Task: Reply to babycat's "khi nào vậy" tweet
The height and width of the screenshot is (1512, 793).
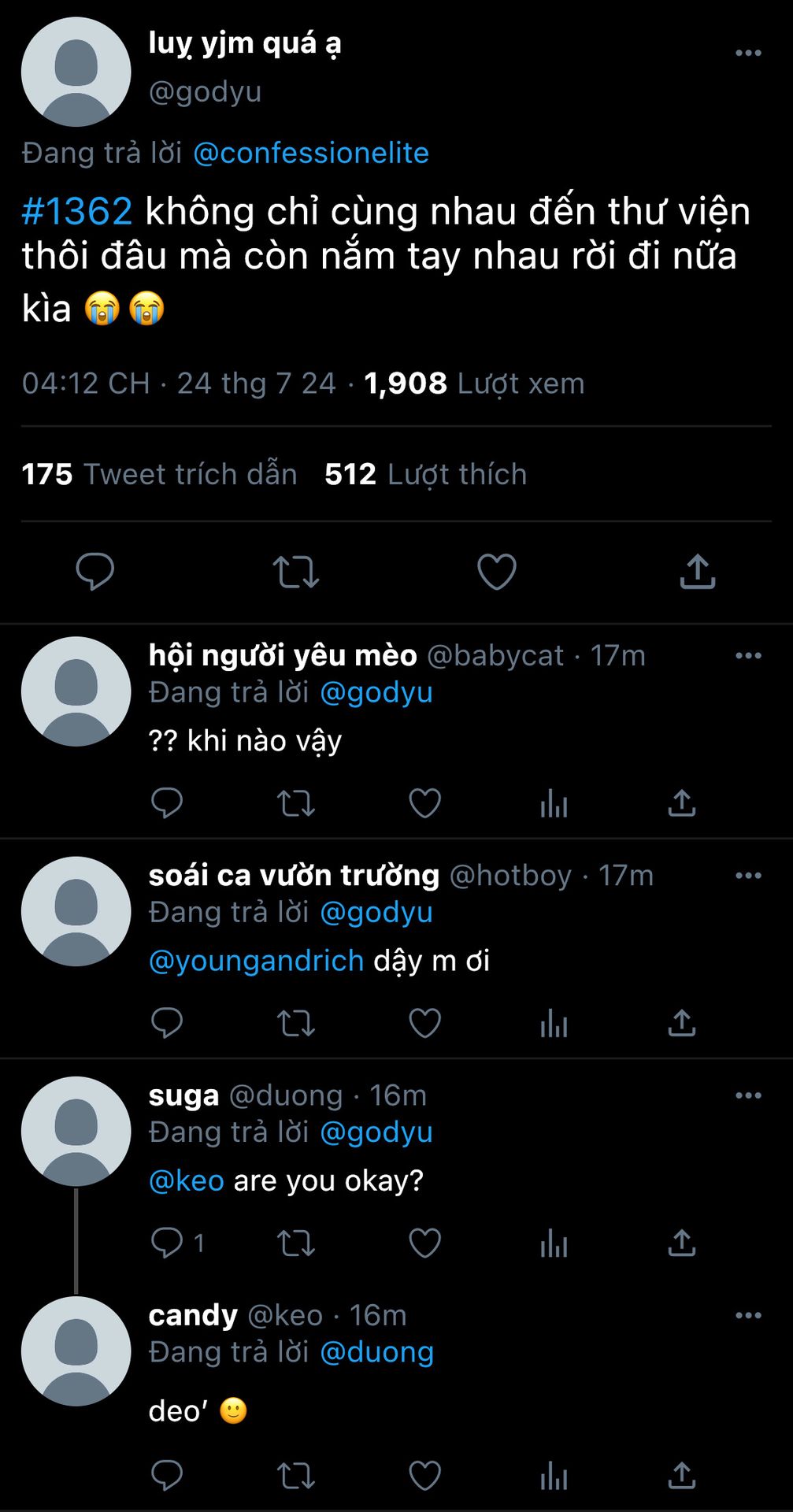Action: pos(166,803)
